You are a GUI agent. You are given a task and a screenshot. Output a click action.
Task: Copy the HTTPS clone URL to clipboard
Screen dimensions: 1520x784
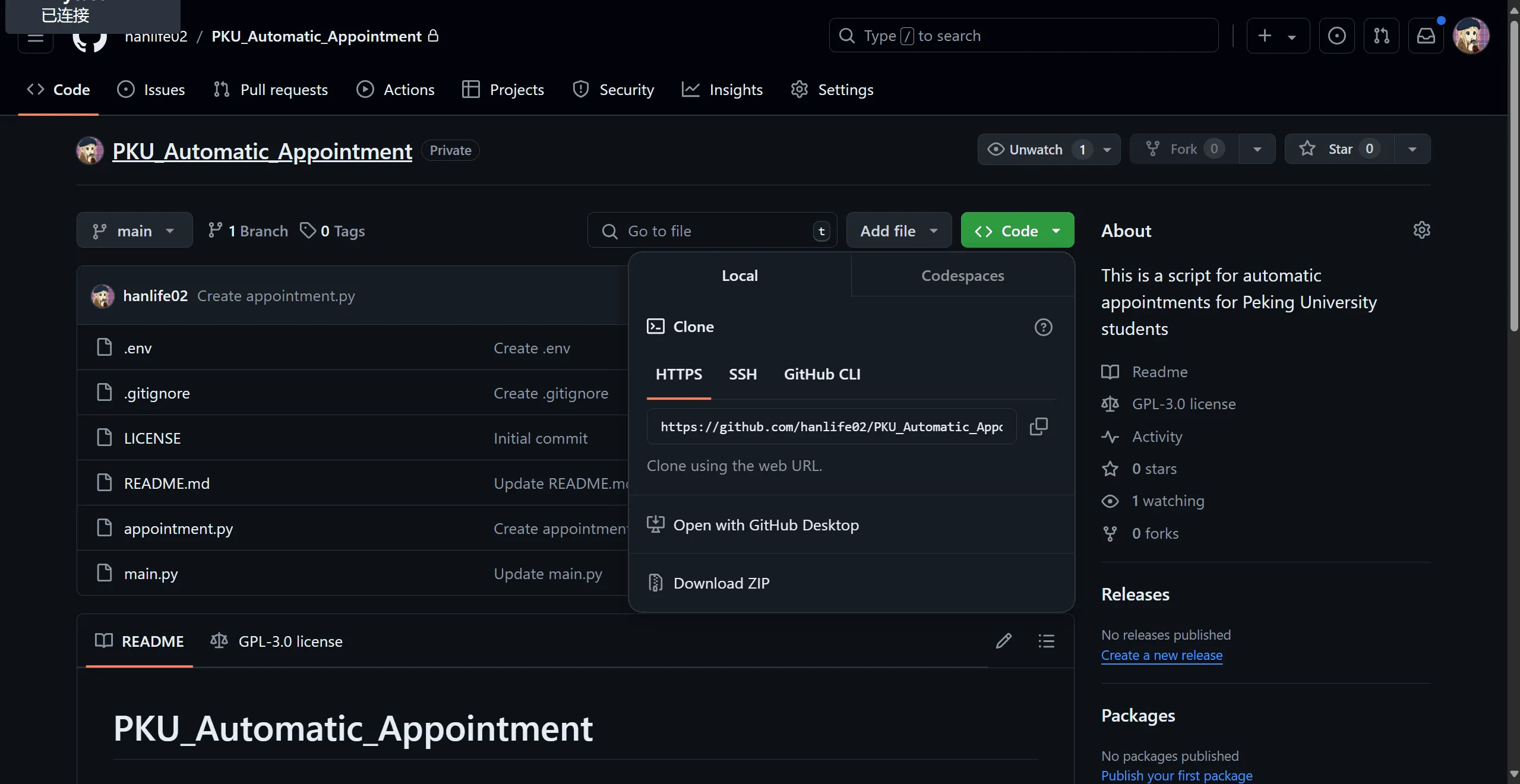[1038, 426]
